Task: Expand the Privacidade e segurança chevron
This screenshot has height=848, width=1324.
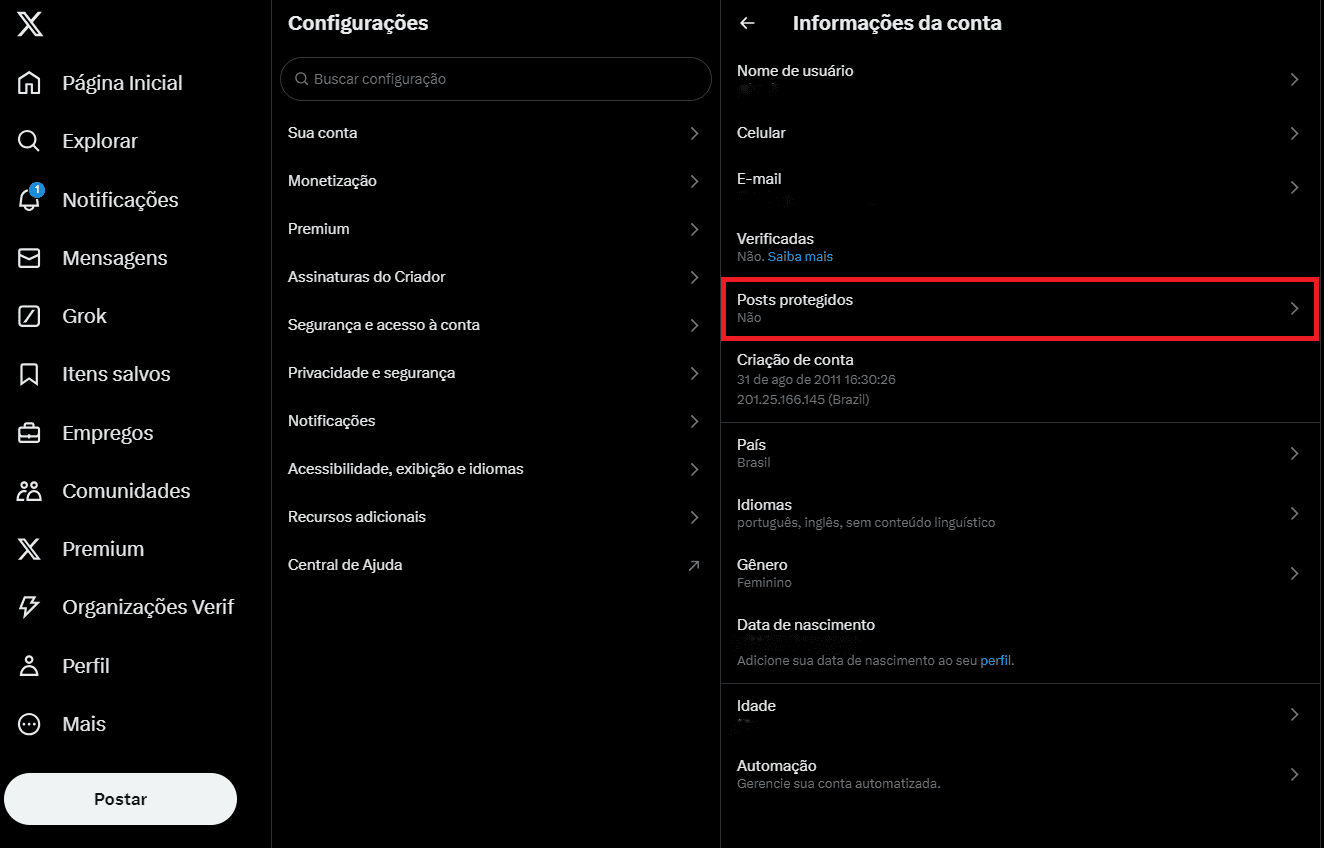Action: tap(694, 373)
